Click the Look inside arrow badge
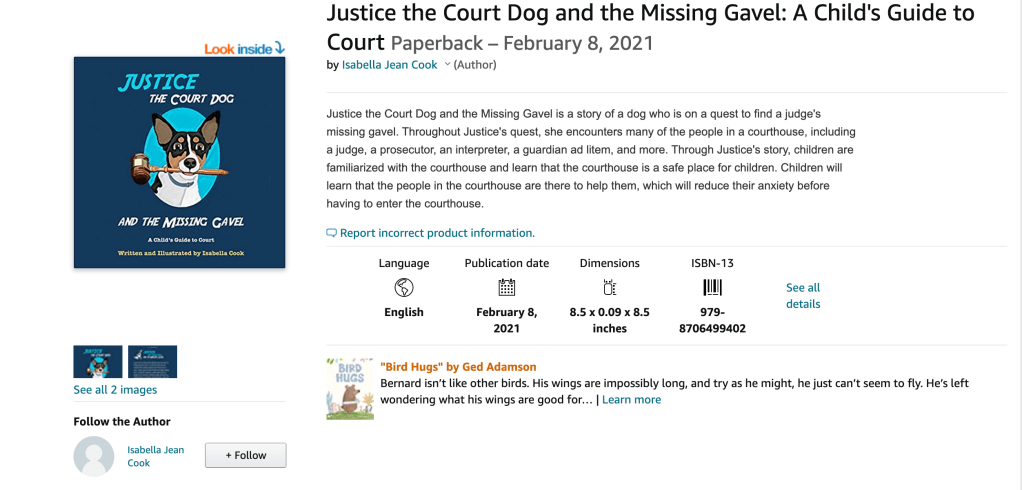 [245, 49]
